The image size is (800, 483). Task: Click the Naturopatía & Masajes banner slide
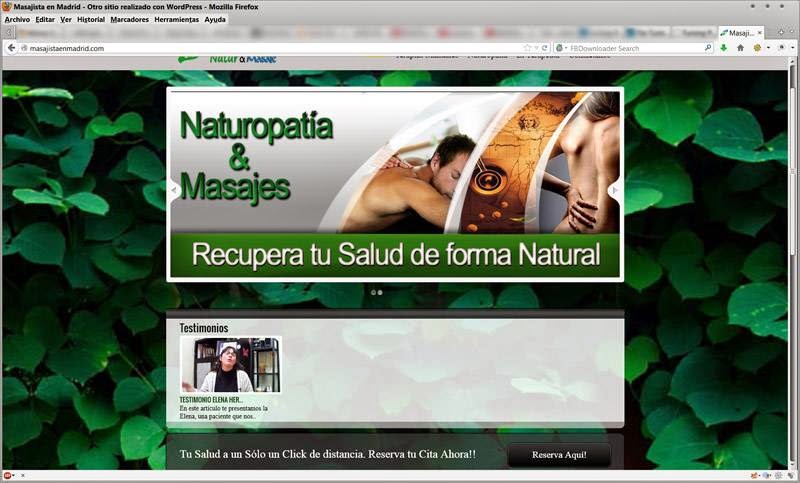395,185
